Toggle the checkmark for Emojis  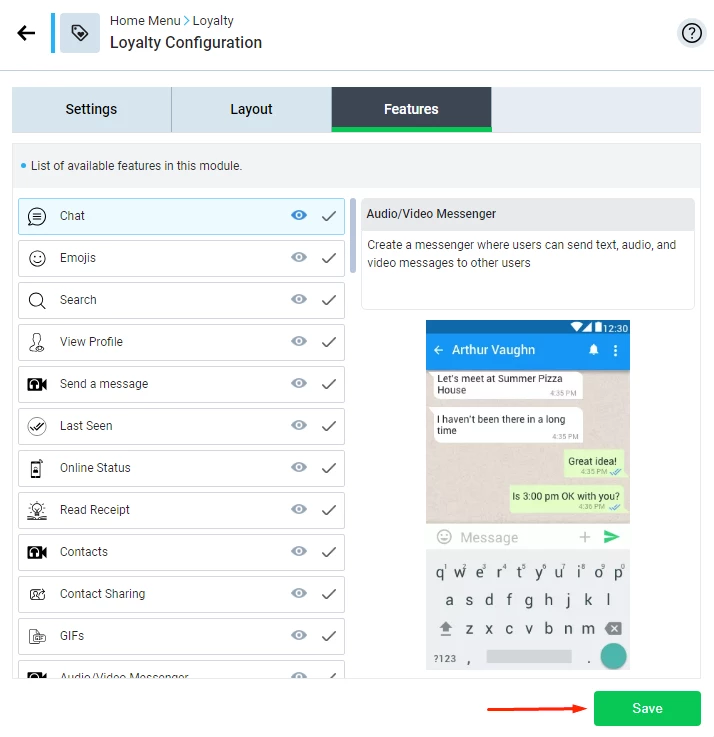[329, 258]
